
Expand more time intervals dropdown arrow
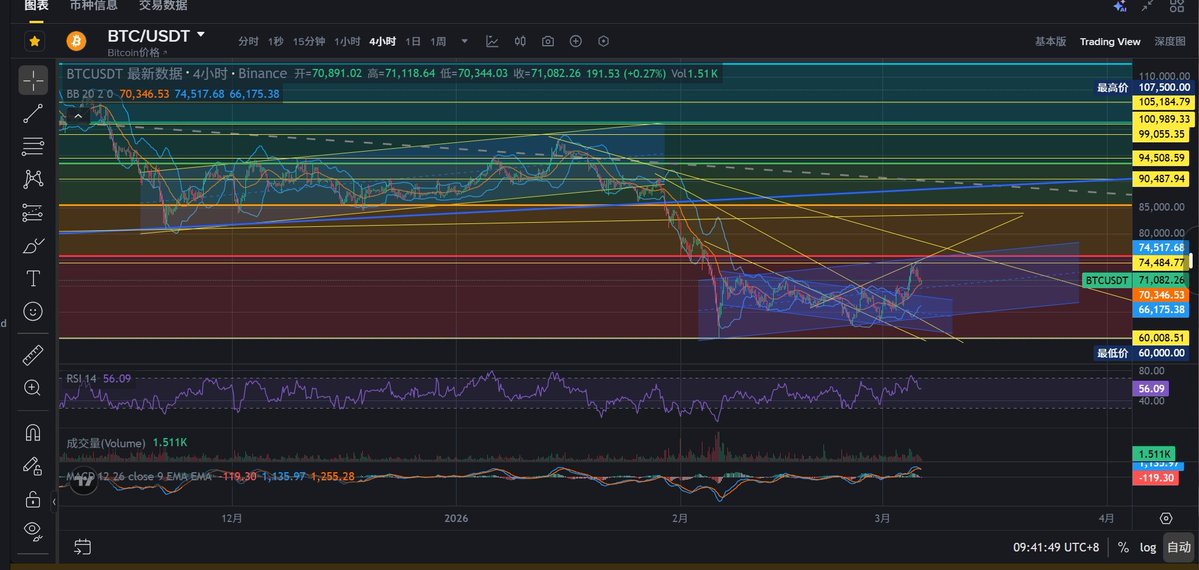tap(463, 42)
